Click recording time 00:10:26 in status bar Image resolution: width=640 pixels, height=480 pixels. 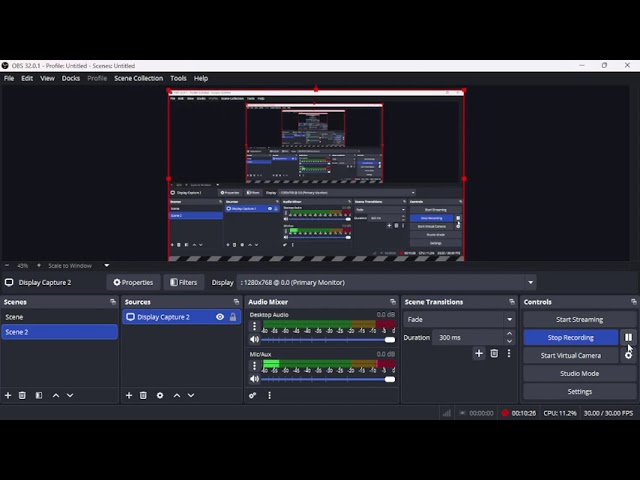pos(523,413)
